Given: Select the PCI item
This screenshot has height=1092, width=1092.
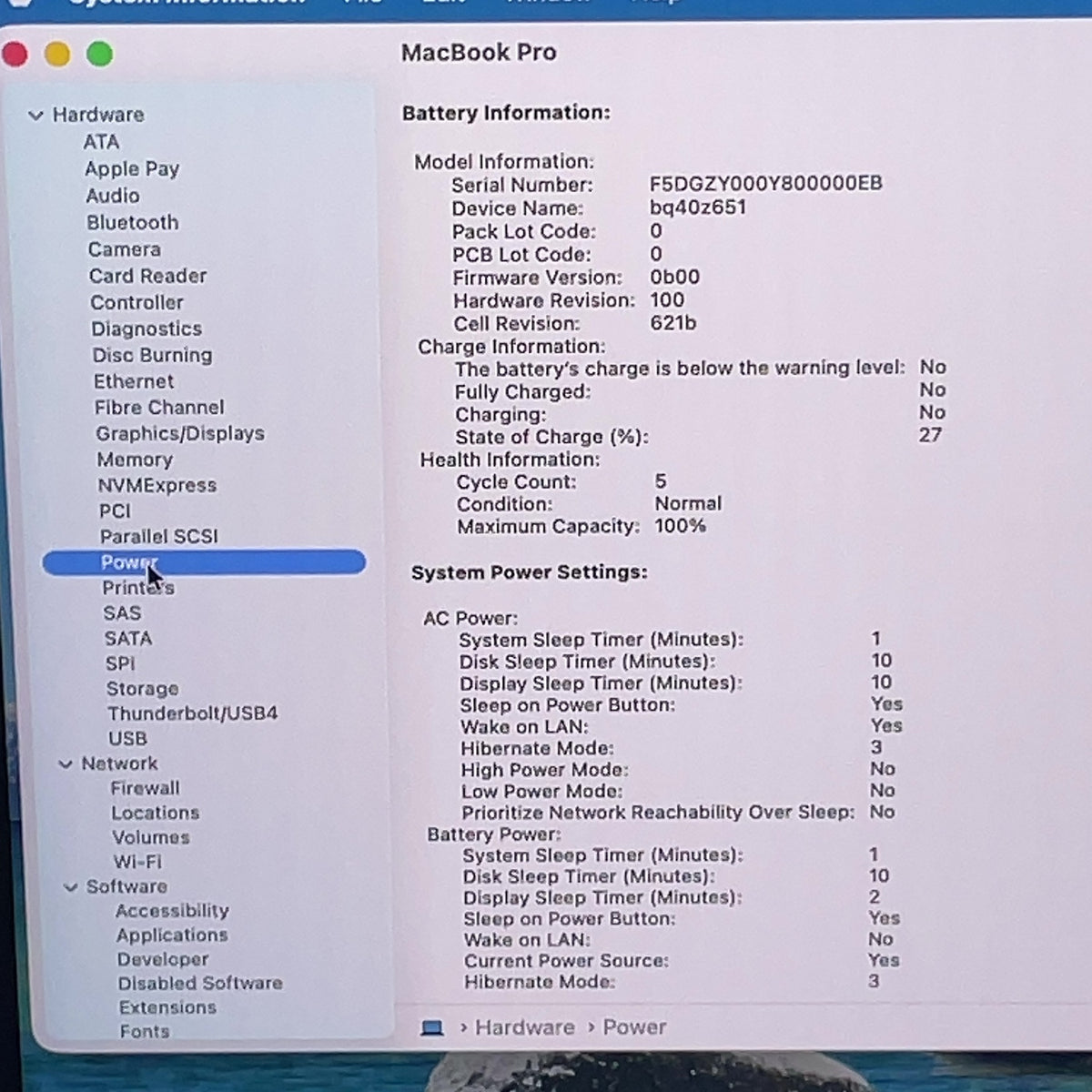Looking at the screenshot, I should (x=115, y=511).
